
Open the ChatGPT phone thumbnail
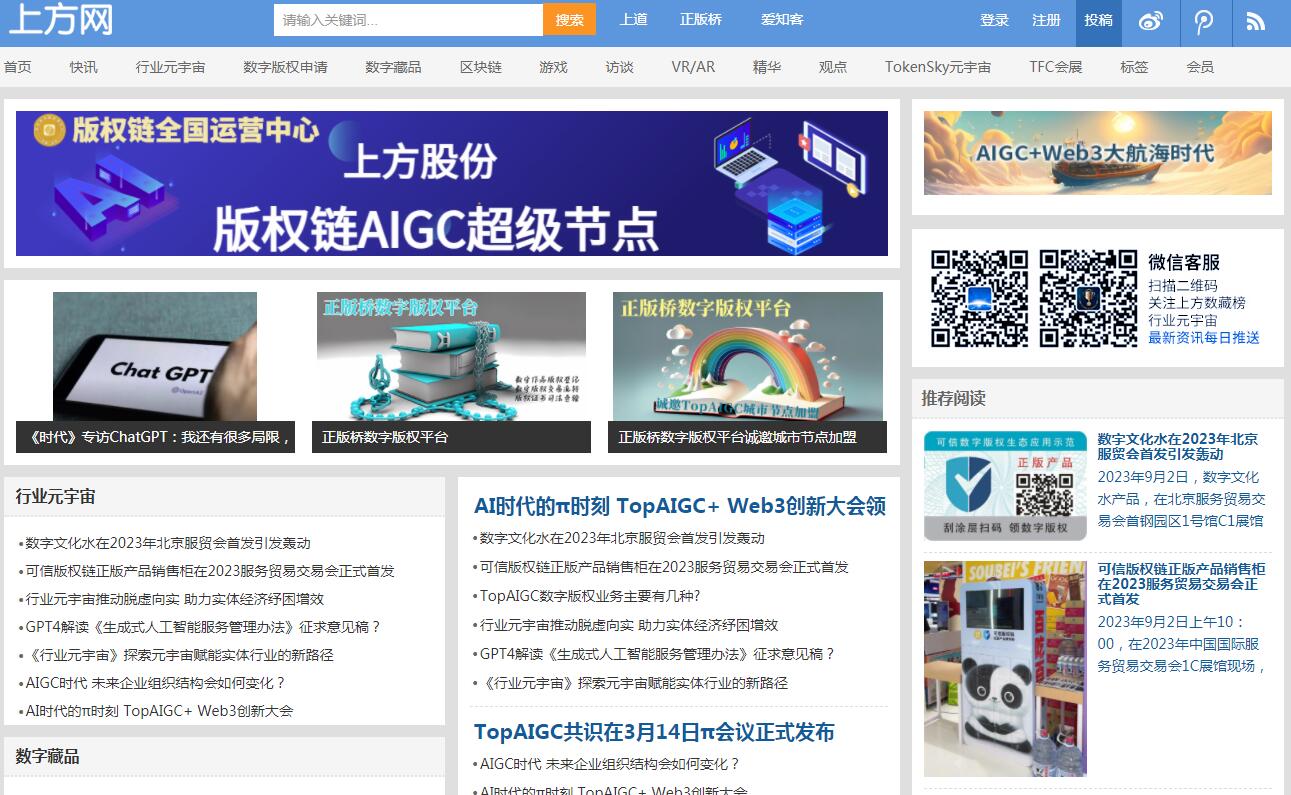[155, 356]
